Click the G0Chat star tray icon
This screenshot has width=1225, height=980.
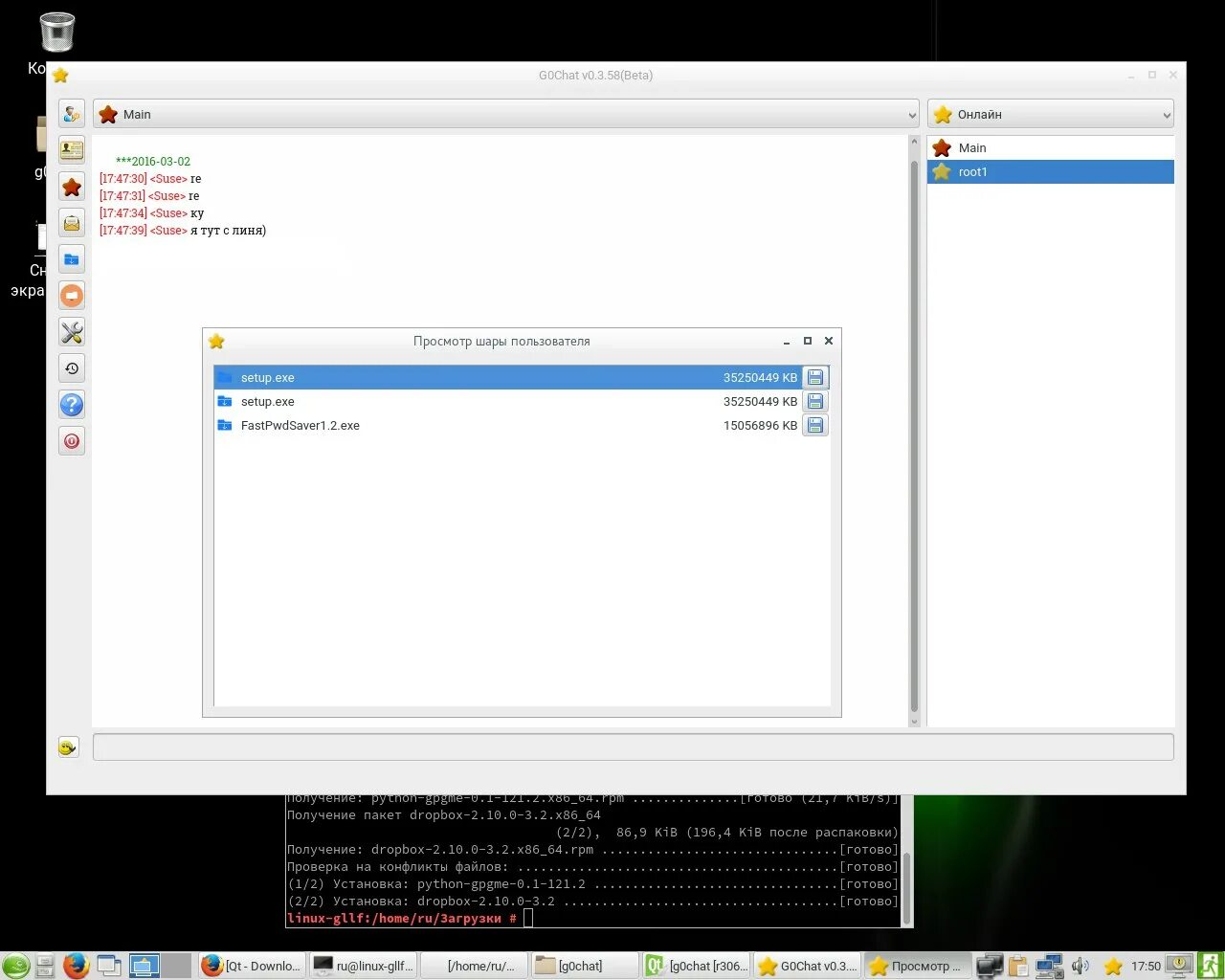click(x=1113, y=967)
